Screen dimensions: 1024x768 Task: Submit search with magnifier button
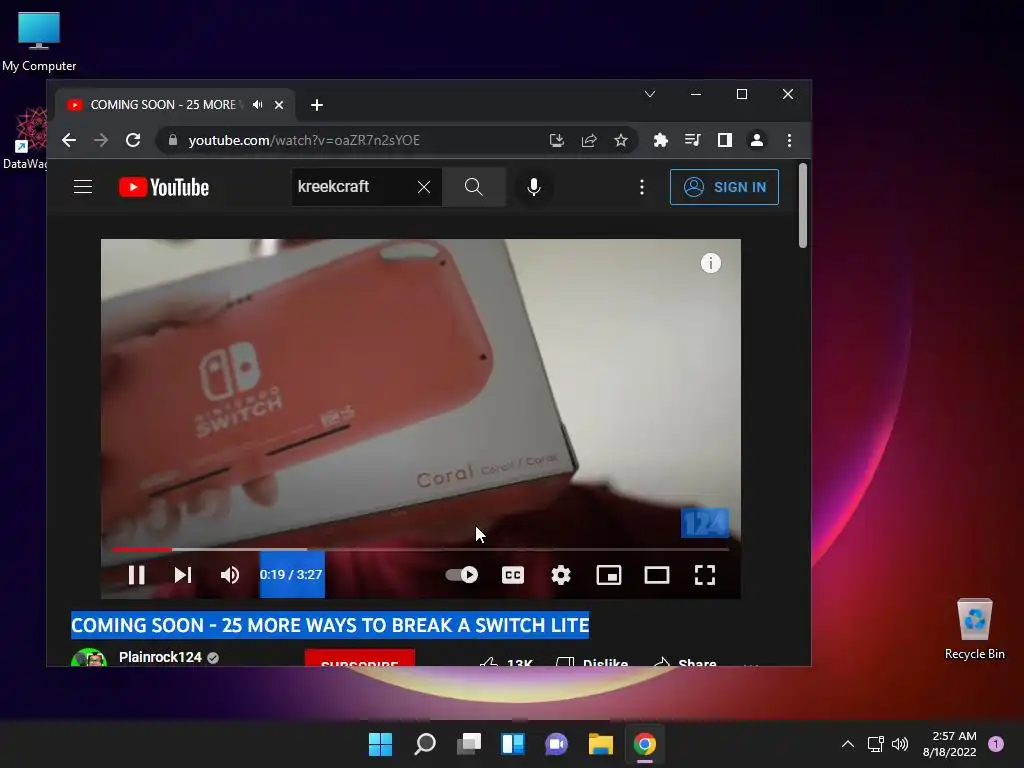(473, 187)
